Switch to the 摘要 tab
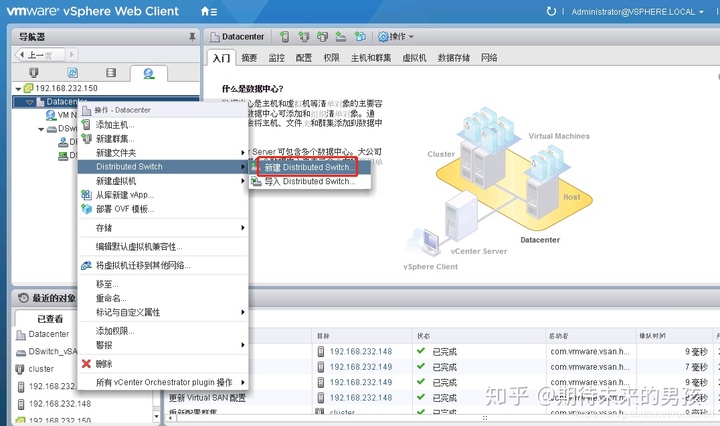The width and height of the screenshot is (720, 426). click(249, 58)
